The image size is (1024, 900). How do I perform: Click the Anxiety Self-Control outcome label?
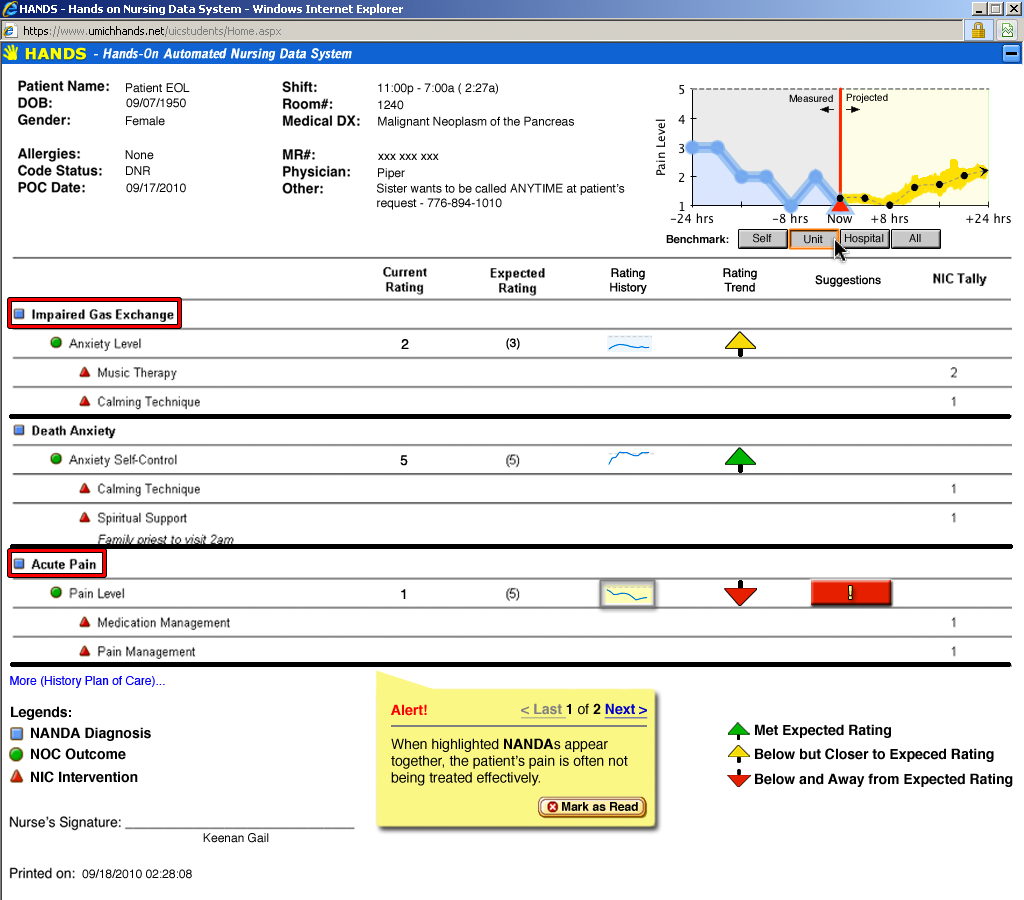123,460
